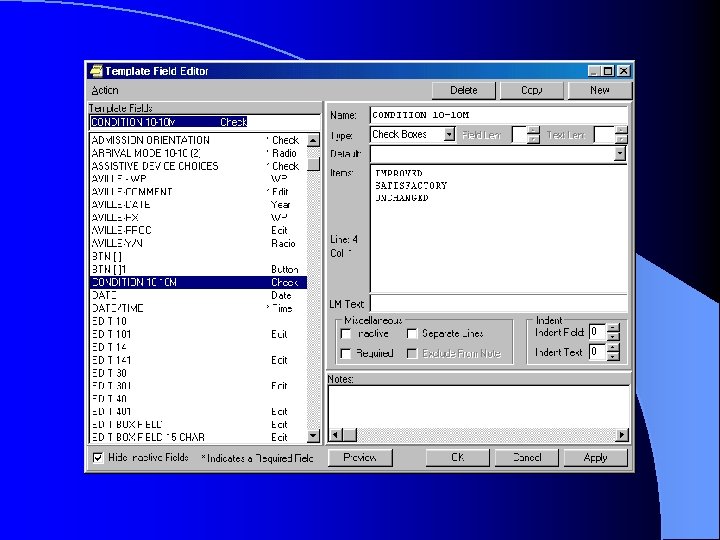
Task: Click the Notes right scroll arrow
Action: (623, 434)
